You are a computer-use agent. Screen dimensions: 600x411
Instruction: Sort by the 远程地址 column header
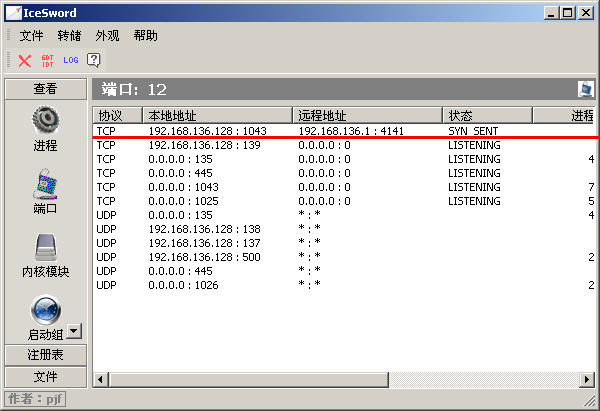(x=367, y=115)
